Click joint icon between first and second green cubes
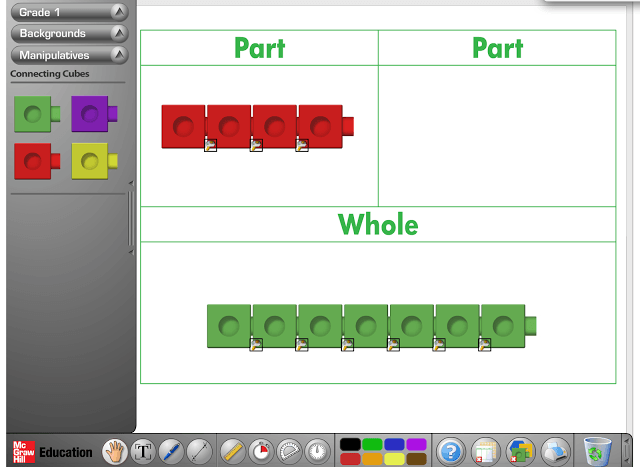640x467 pixels. tap(256, 345)
